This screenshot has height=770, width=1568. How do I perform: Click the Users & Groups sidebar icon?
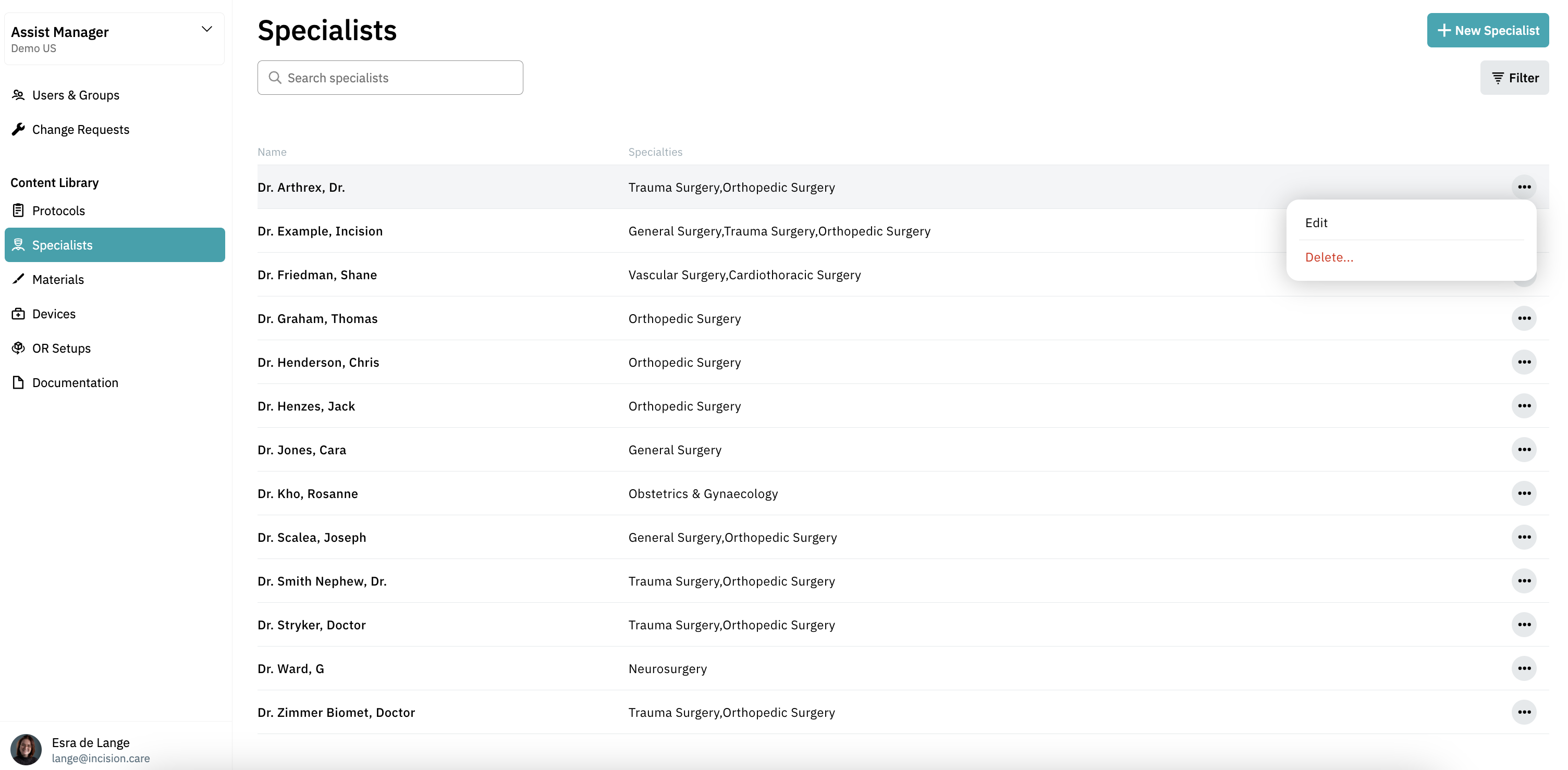(18, 95)
